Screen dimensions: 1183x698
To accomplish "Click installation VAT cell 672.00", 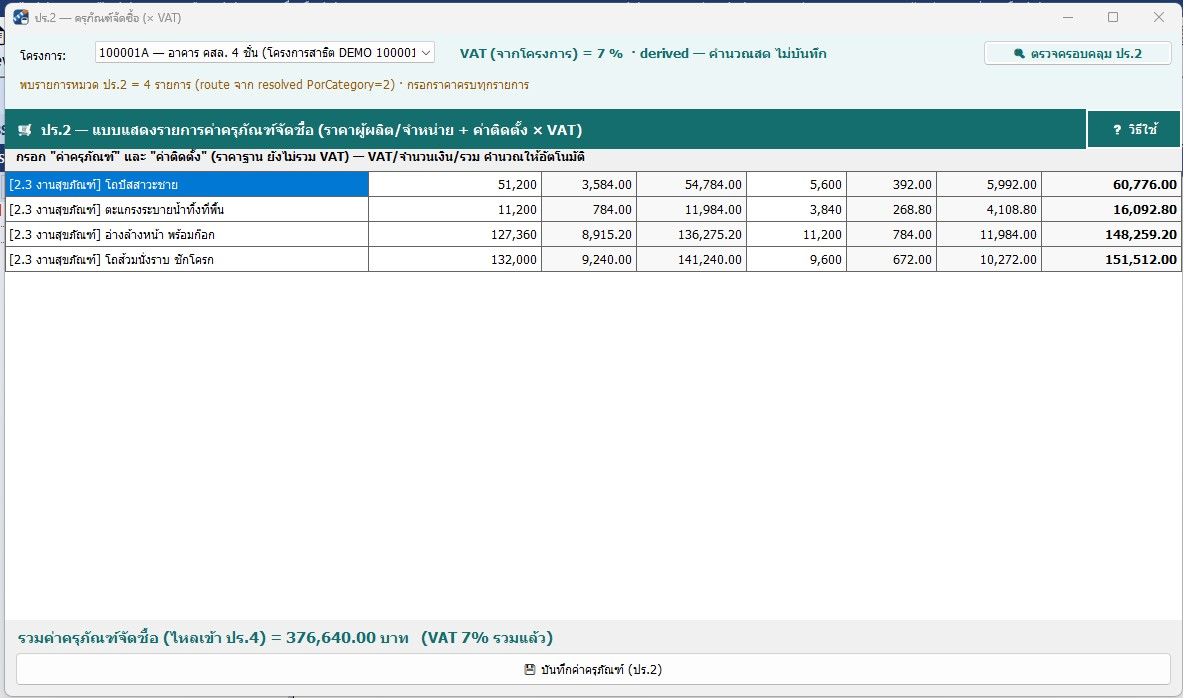I will (x=892, y=259).
